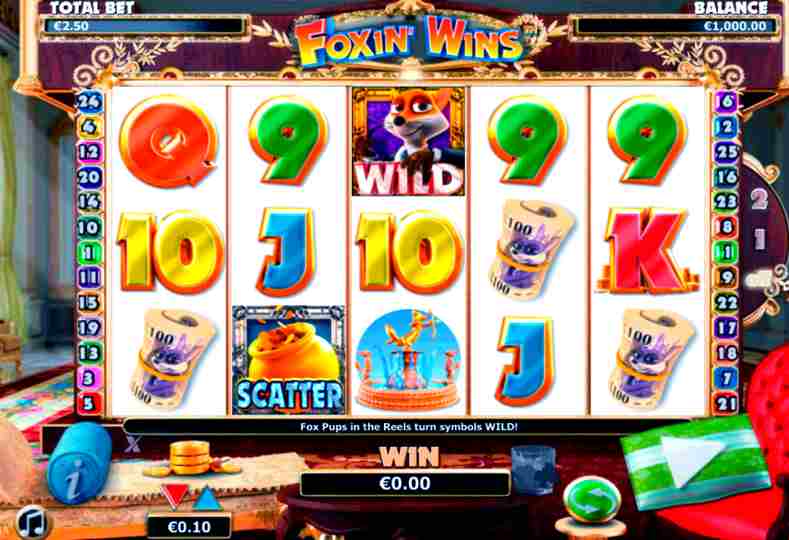This screenshot has width=789, height=540.
Task: Select payline number 5 on left
Action: click(x=89, y=403)
